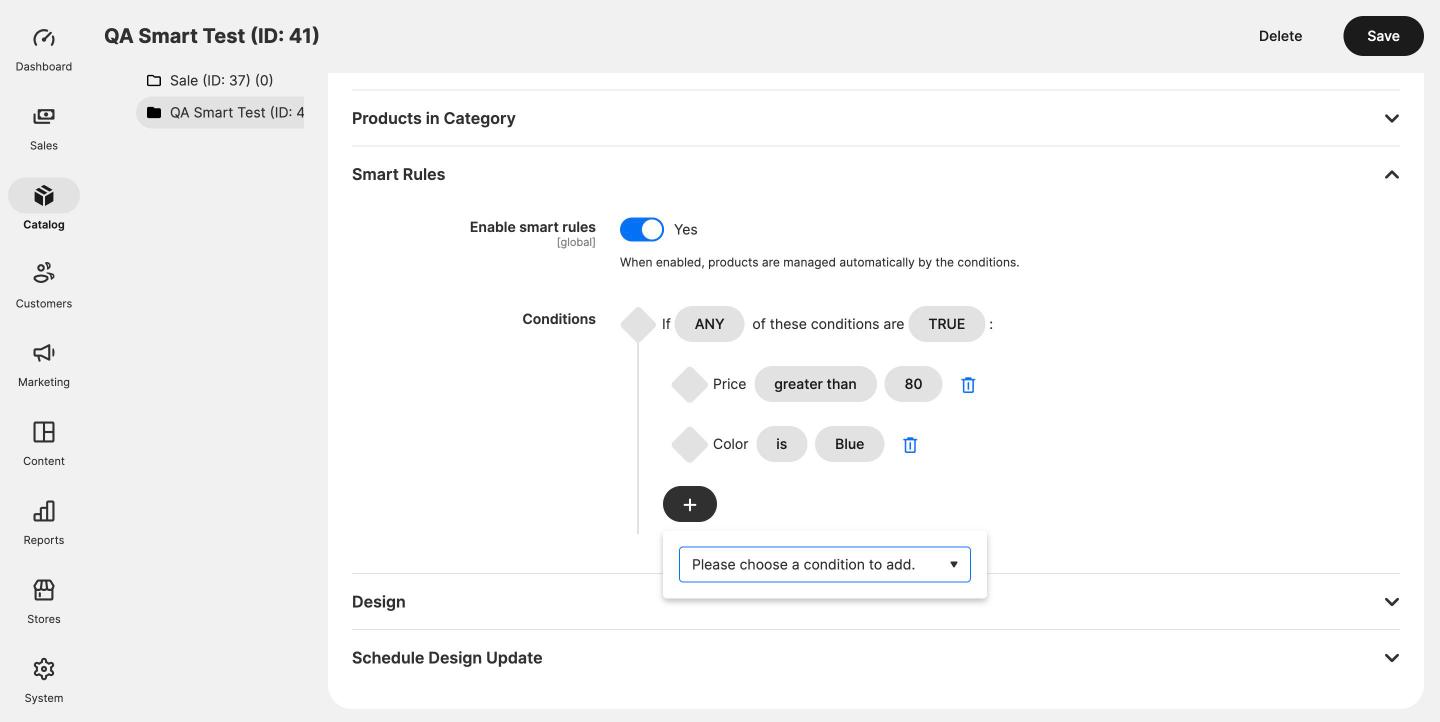Viewport: 1440px width, 722px height.
Task: Select Sale (ID: 37) category in tree
Action: click(x=222, y=80)
